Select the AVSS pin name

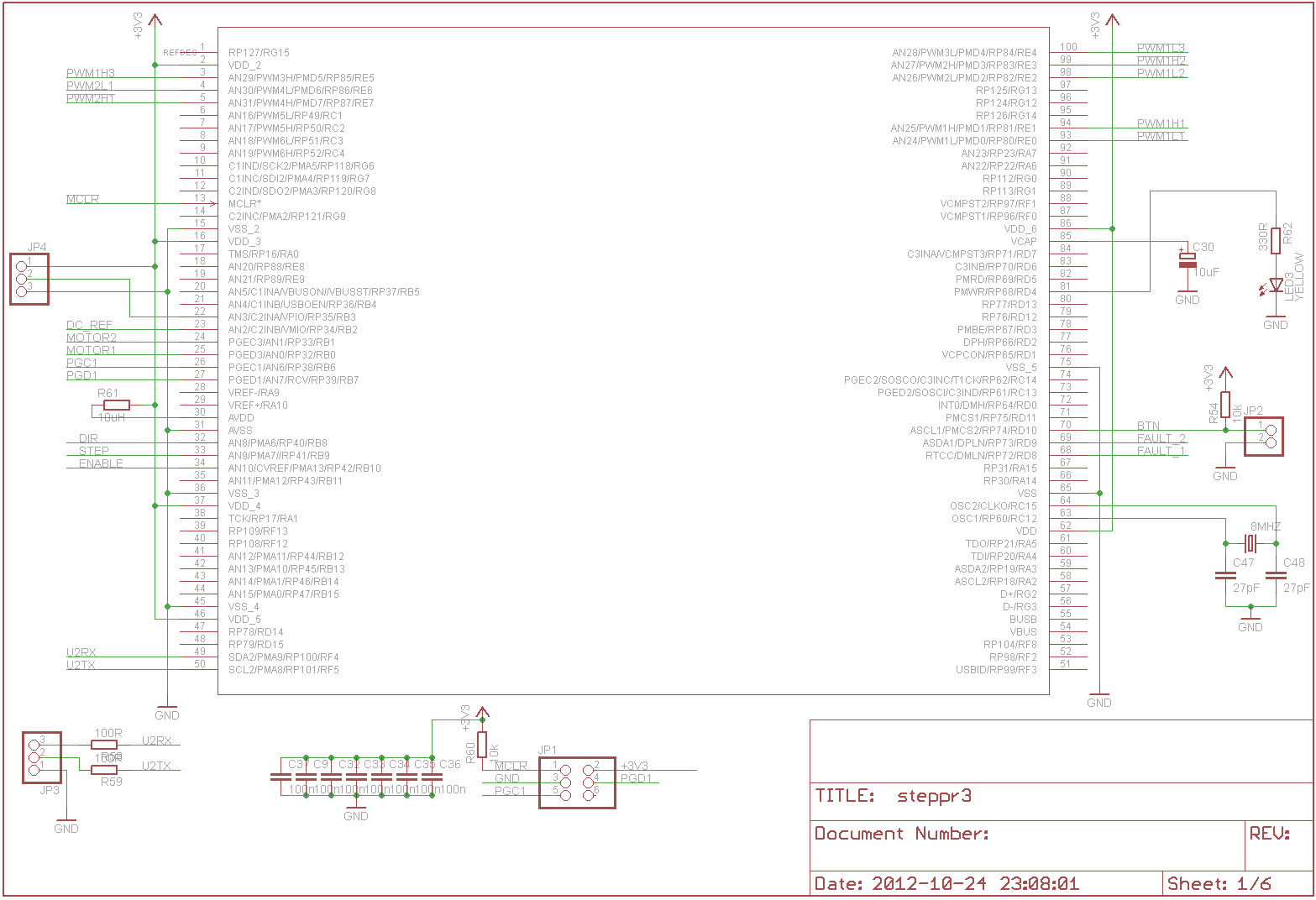[240, 430]
